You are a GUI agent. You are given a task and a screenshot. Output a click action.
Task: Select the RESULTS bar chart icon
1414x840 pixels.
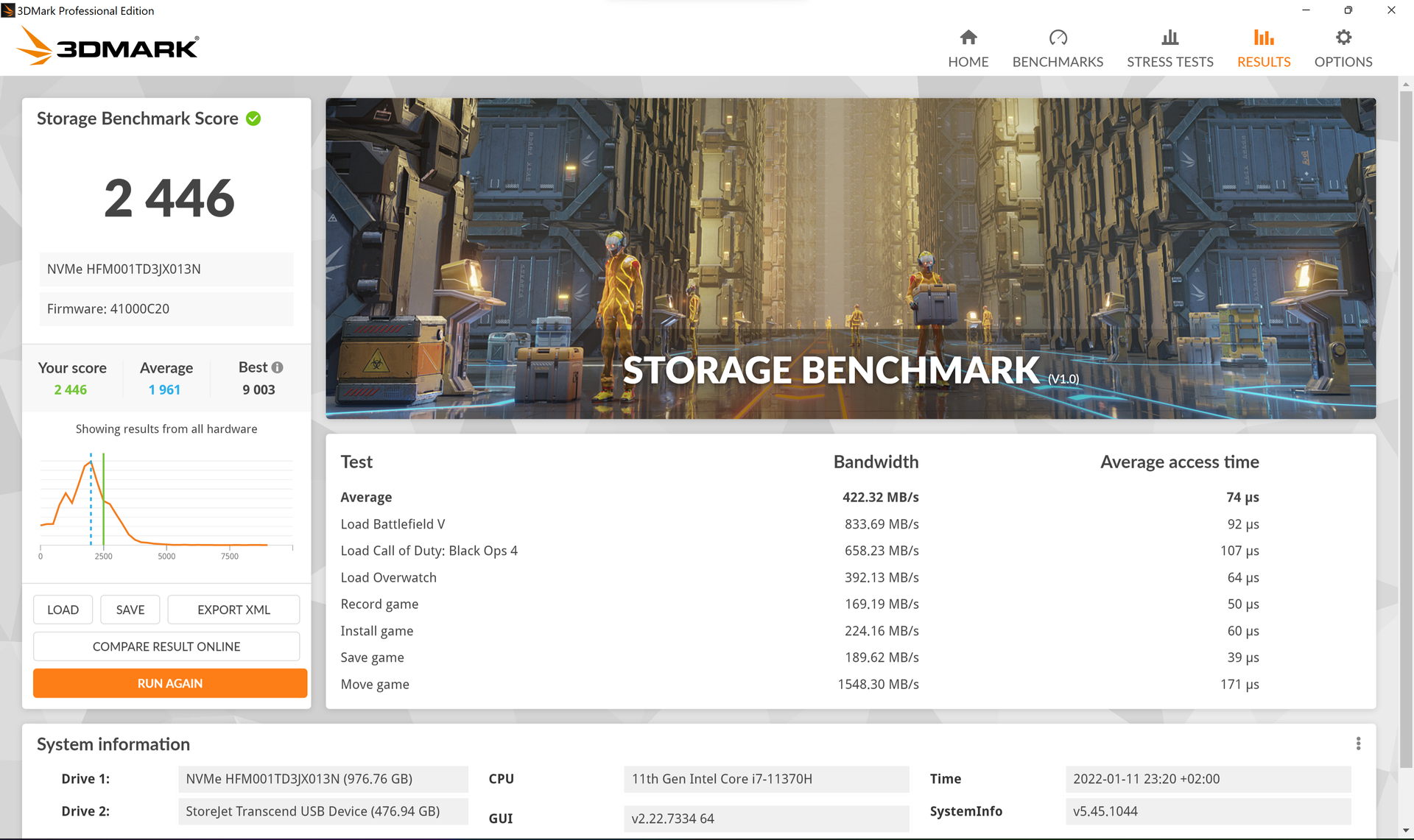1264,38
